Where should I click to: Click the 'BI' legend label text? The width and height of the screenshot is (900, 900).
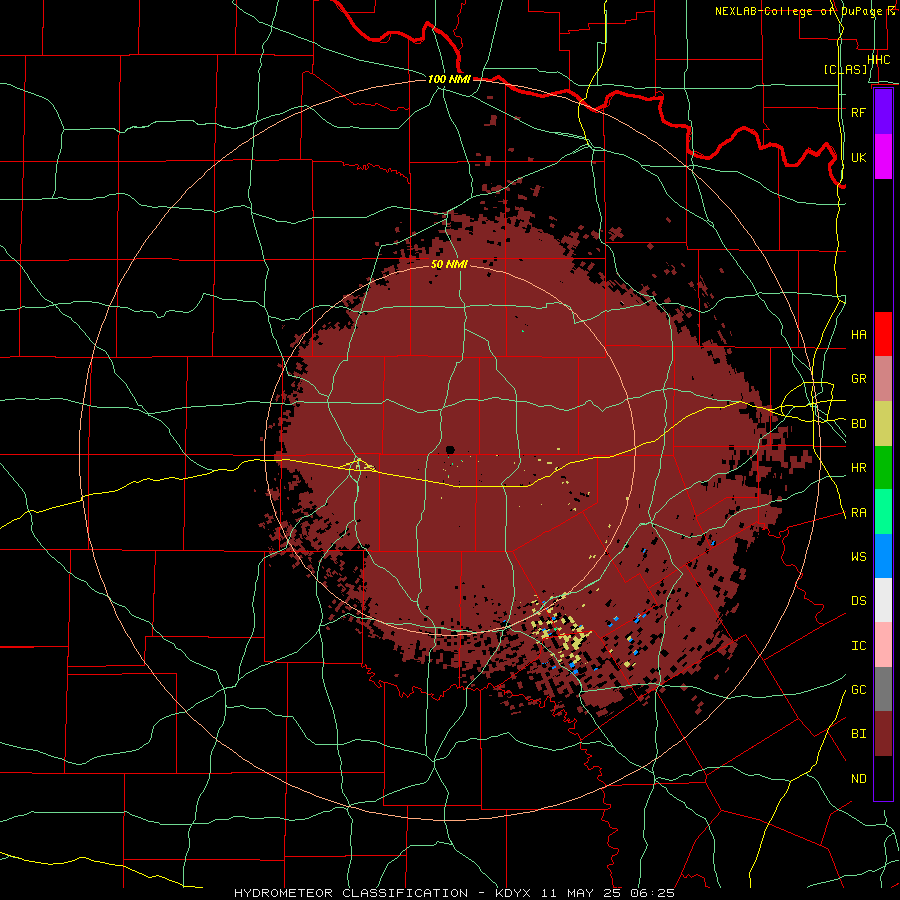click(858, 734)
